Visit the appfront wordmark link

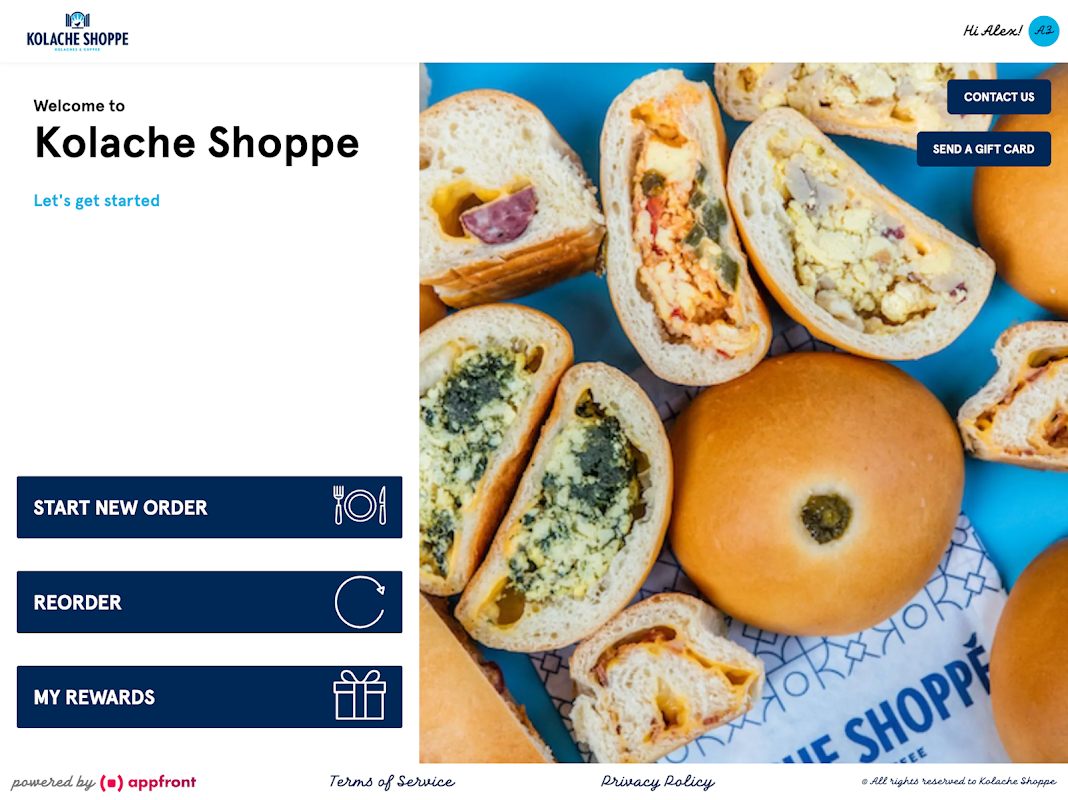(x=162, y=782)
